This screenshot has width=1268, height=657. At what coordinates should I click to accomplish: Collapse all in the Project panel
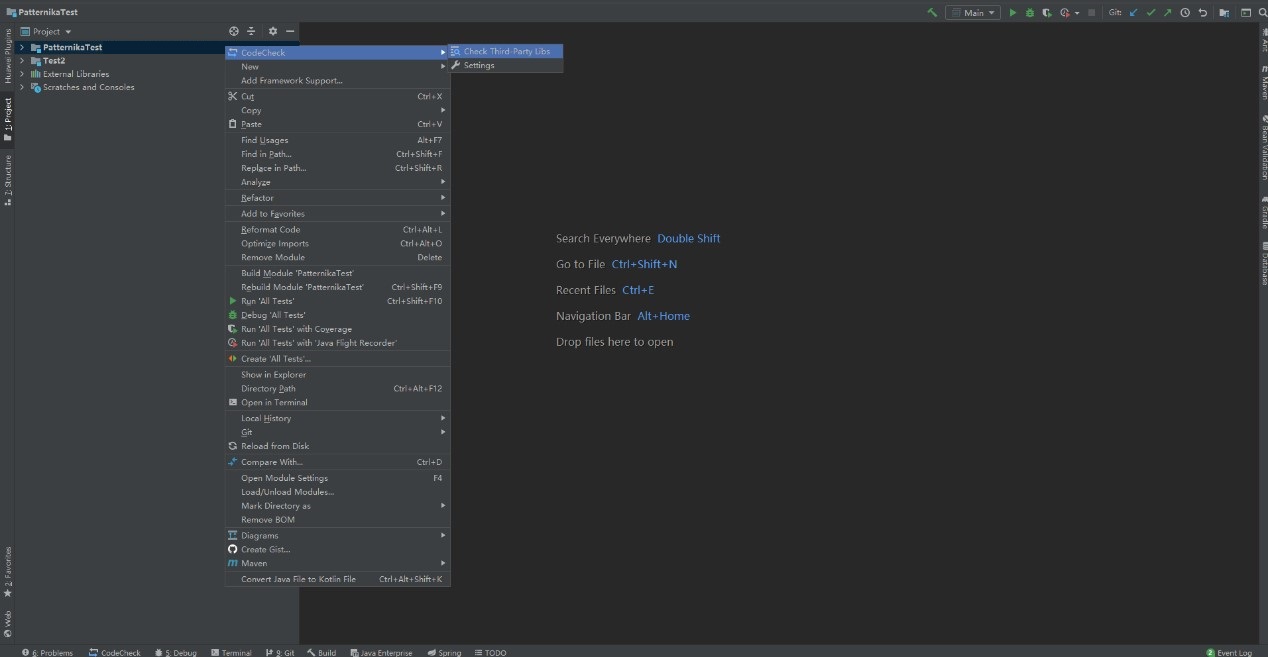click(x=251, y=32)
